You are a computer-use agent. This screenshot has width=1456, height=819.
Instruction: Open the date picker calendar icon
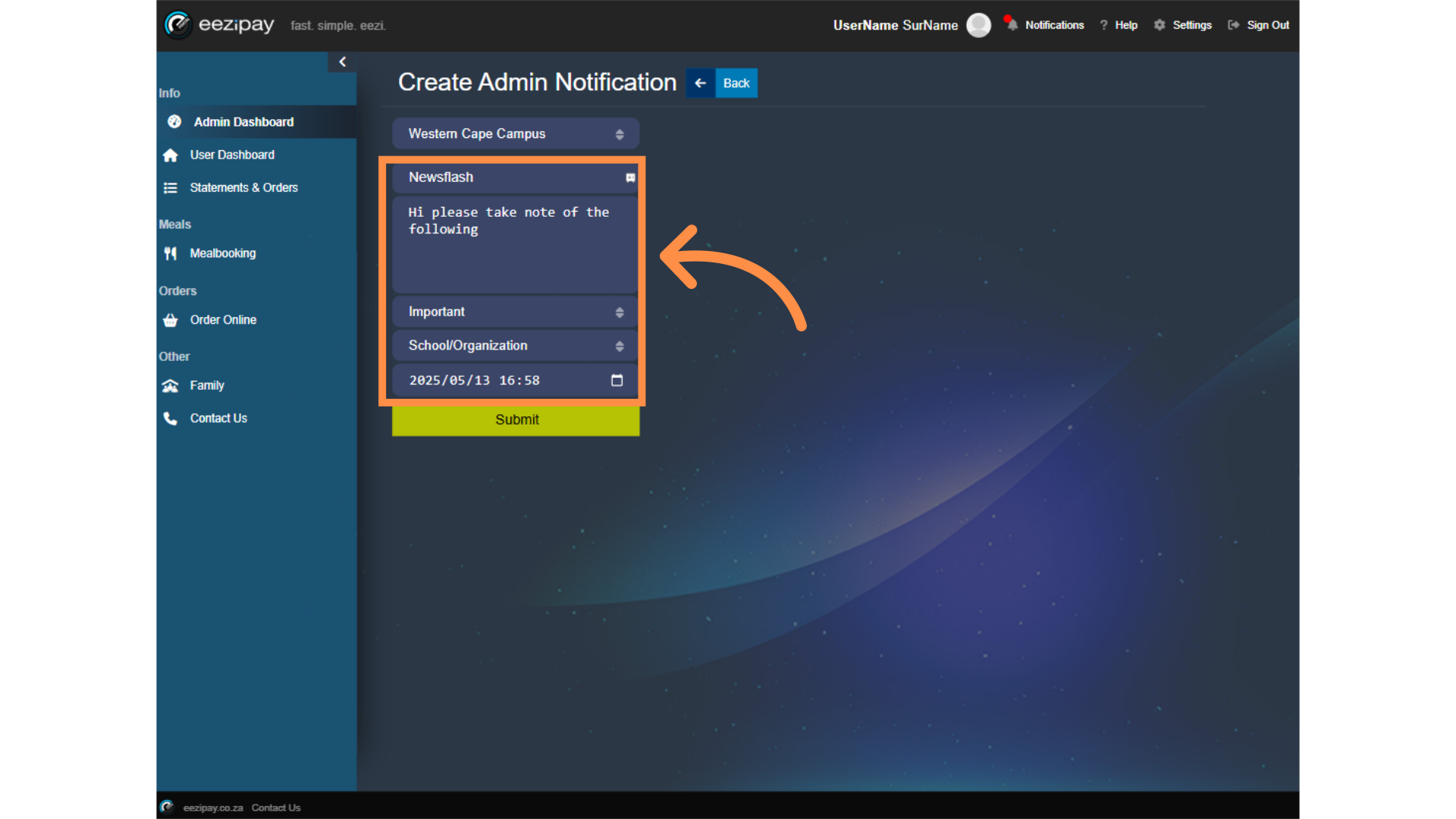tap(617, 380)
